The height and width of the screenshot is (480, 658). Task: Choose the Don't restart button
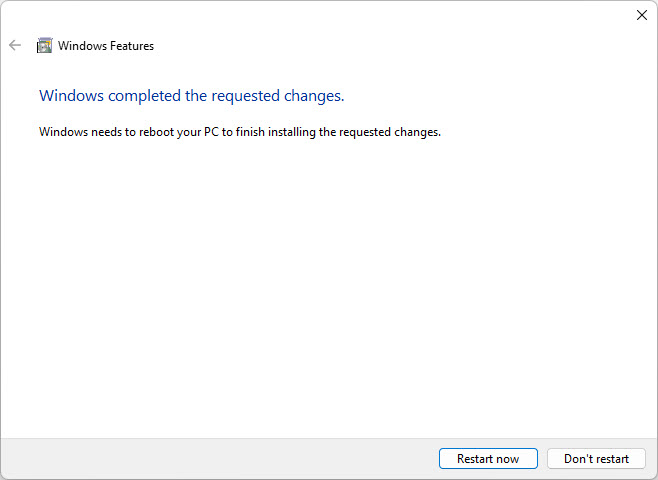(596, 459)
